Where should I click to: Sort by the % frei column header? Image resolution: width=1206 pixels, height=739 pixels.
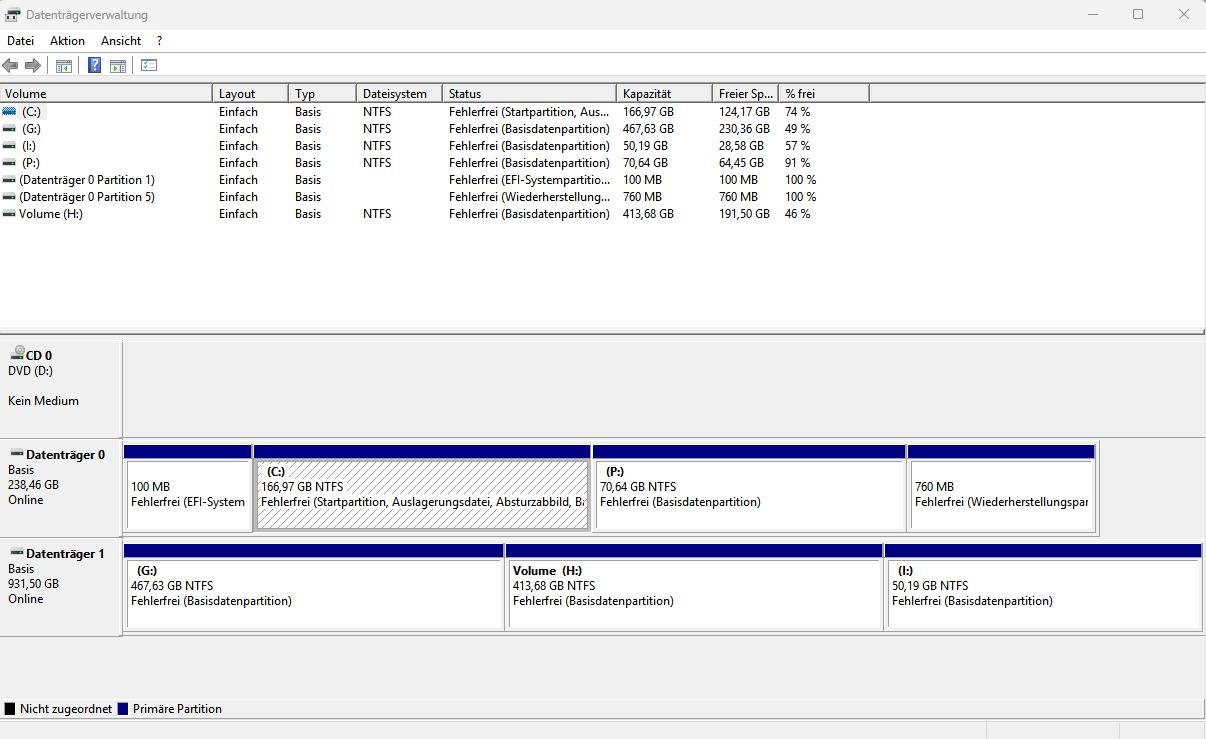824,94
